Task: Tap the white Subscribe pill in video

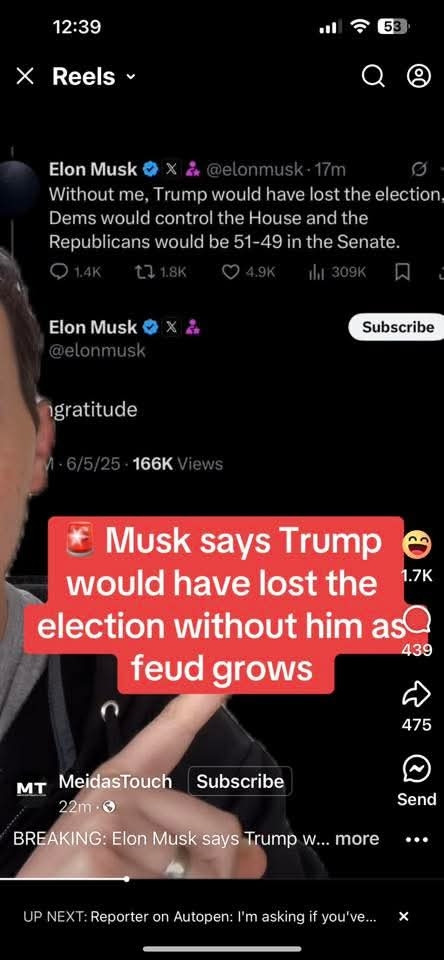Action: click(x=397, y=327)
